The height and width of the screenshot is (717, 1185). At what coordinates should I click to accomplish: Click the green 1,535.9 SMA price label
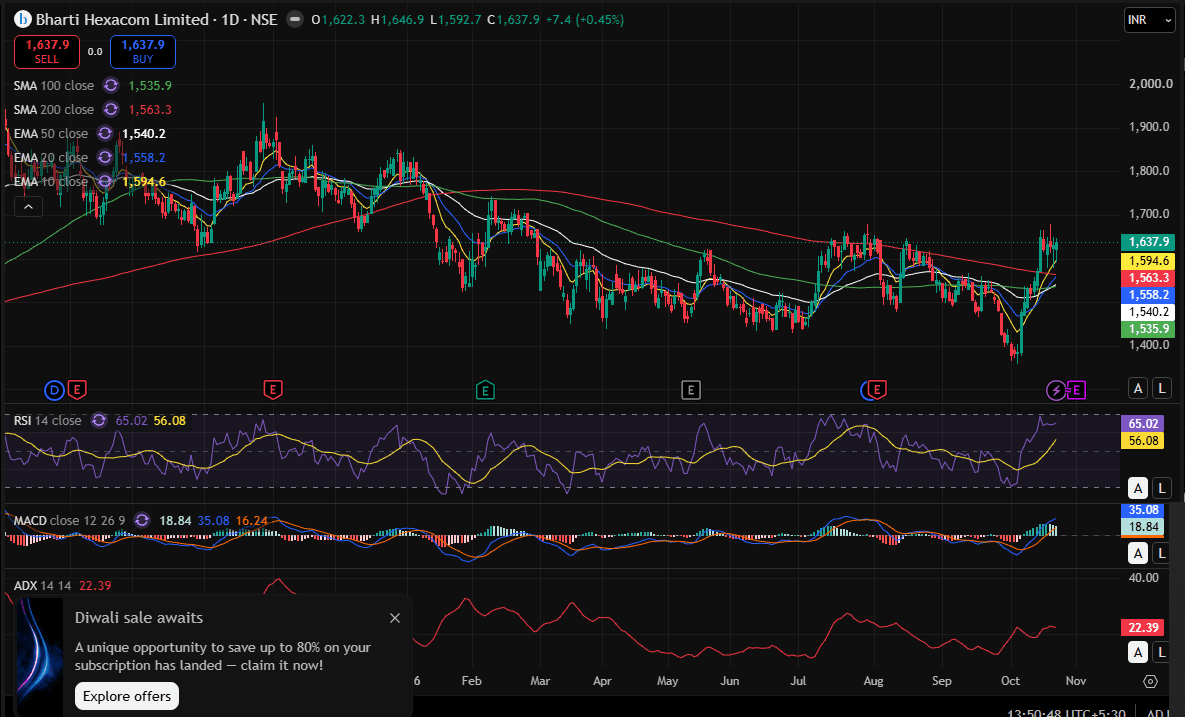coord(1147,329)
